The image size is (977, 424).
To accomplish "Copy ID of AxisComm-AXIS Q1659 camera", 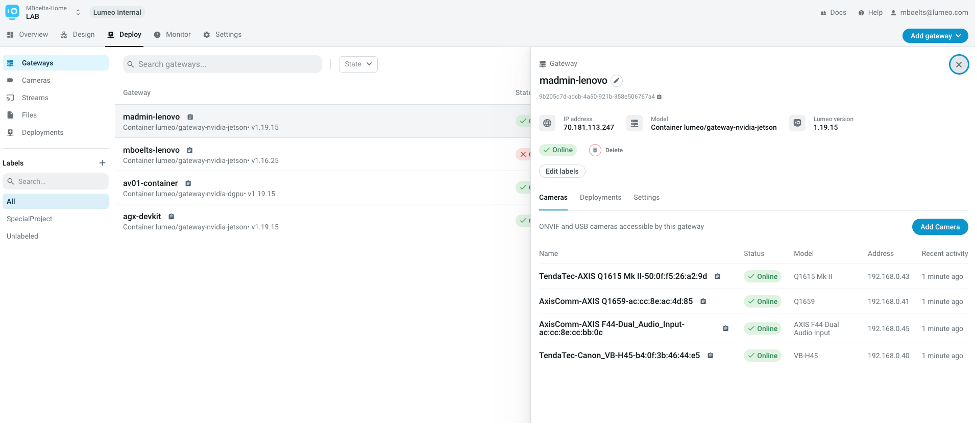I will tap(703, 301).
